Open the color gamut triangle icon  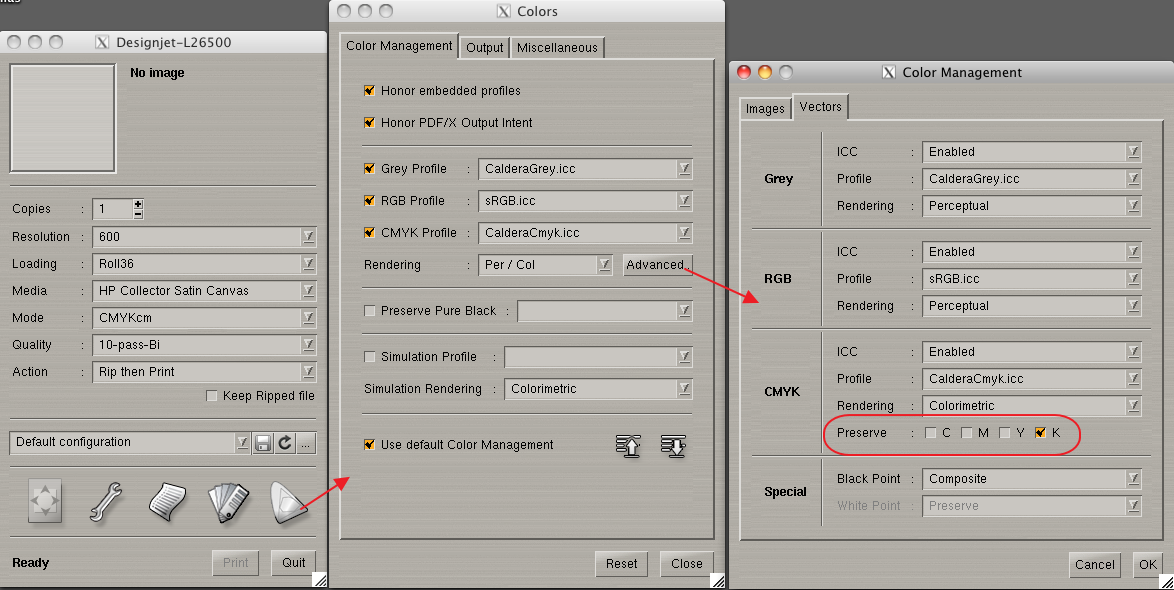pos(287,502)
